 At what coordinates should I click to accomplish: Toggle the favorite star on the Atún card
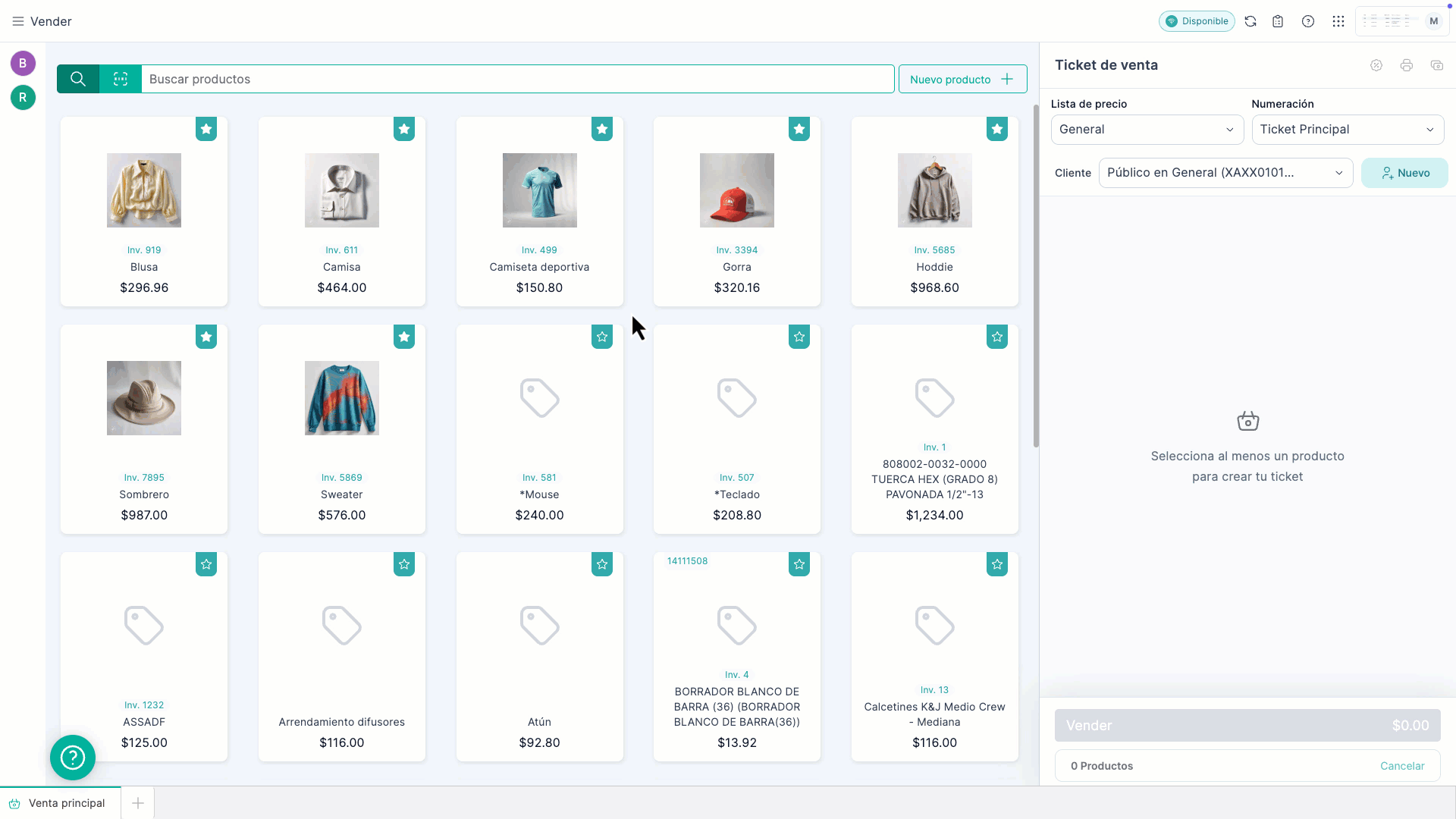tap(602, 564)
